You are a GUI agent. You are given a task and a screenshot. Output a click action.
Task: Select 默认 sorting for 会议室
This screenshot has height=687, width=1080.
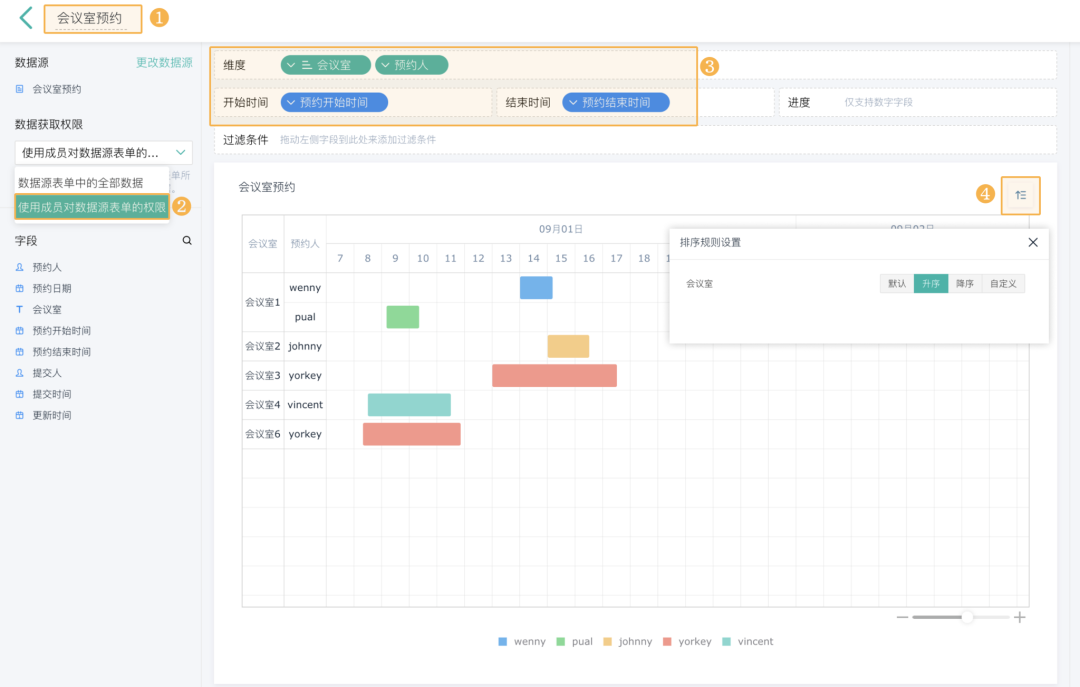pos(896,283)
